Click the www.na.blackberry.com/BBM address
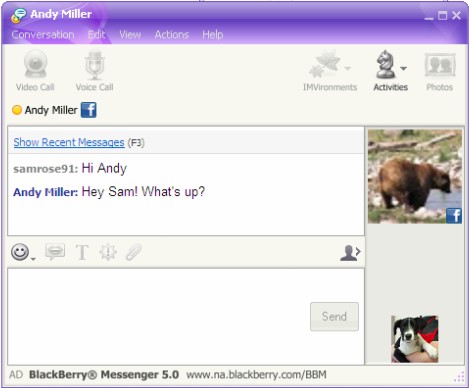 (x=256, y=375)
